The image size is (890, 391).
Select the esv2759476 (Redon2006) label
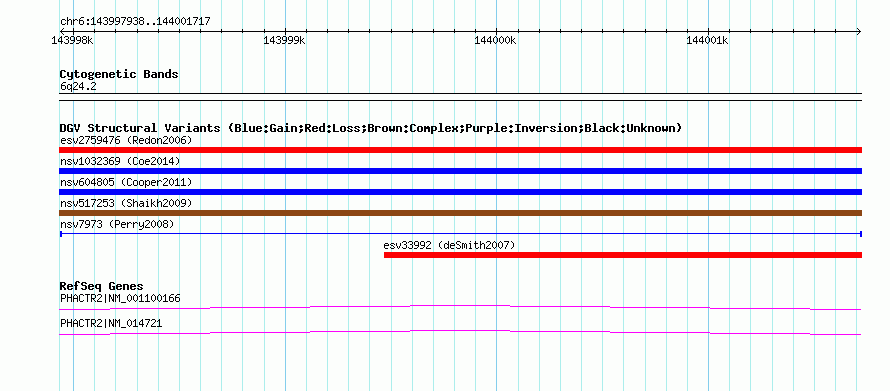point(126,140)
